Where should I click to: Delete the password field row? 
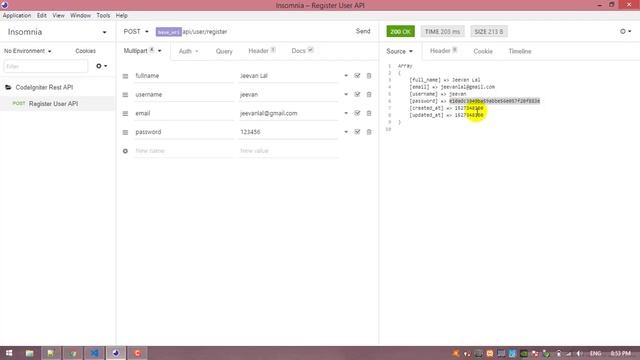click(369, 132)
